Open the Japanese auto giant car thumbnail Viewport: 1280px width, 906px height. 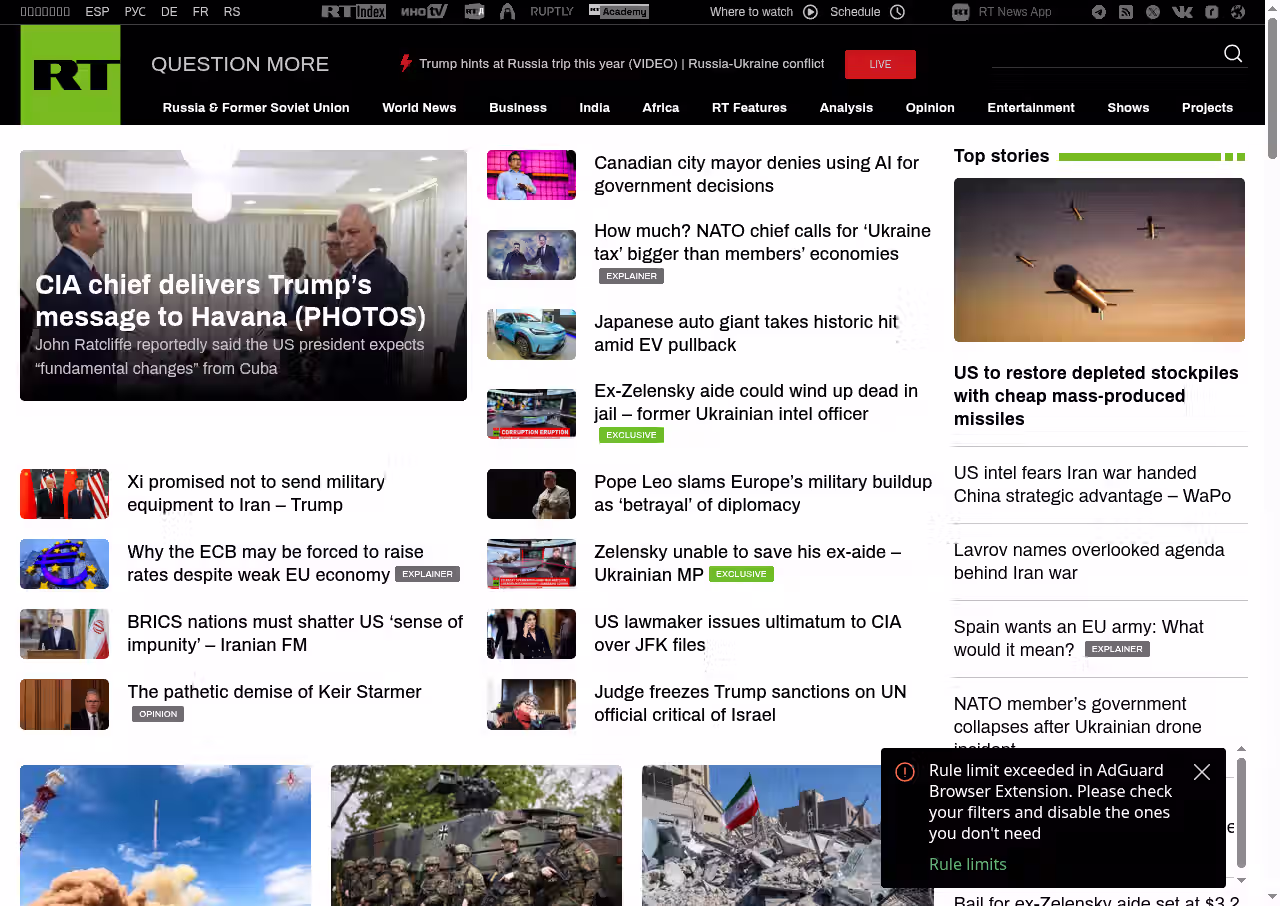coord(531,334)
